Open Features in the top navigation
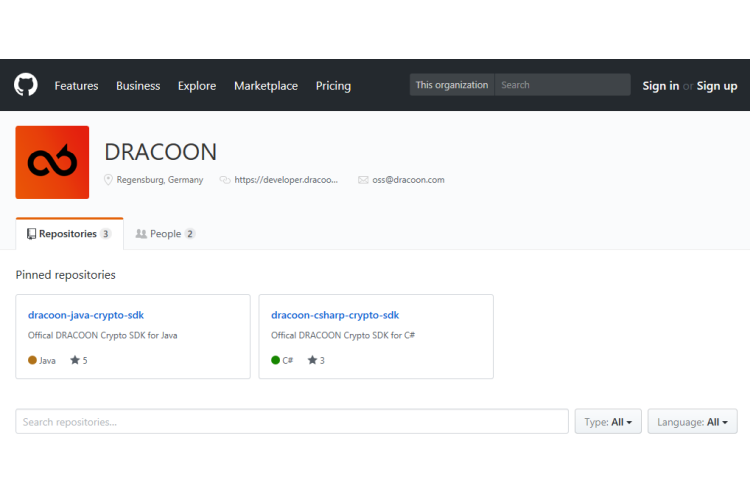750x500 pixels. [x=76, y=86]
